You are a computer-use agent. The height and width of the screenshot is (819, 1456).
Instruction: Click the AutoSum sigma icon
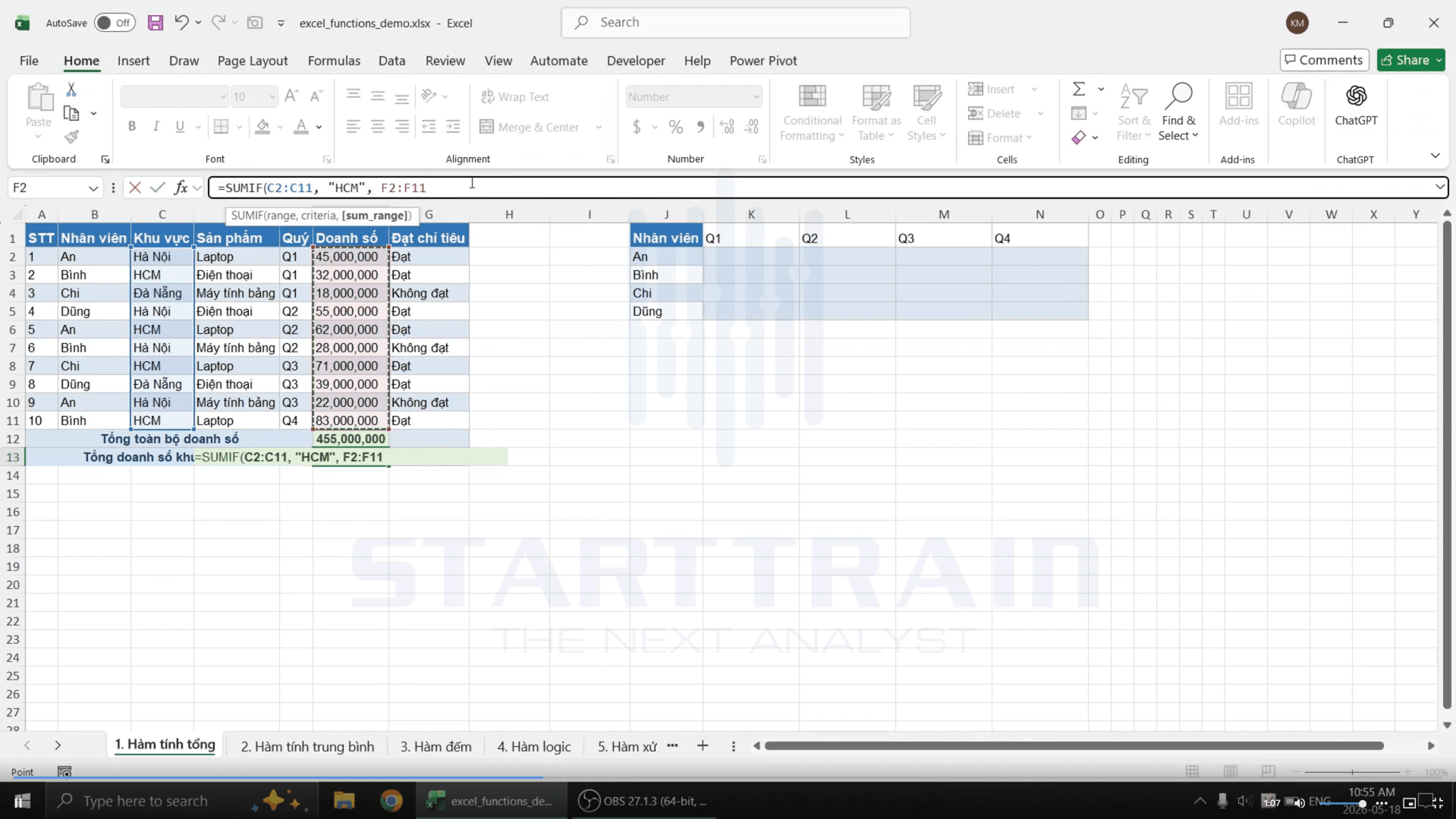(x=1078, y=90)
